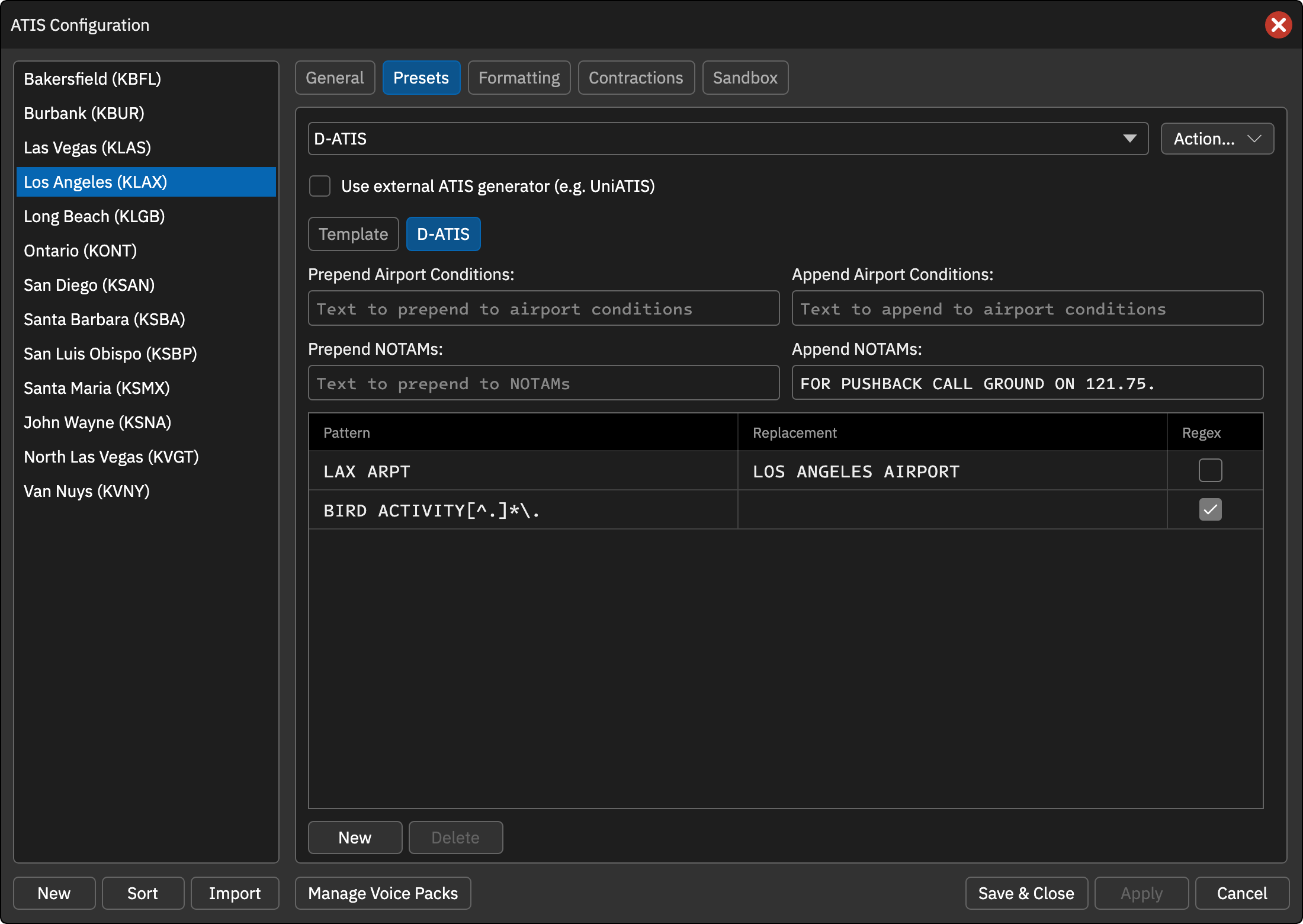The image size is (1303, 924).
Task: Close the ATIS Configuration window
Action: 1278,25
